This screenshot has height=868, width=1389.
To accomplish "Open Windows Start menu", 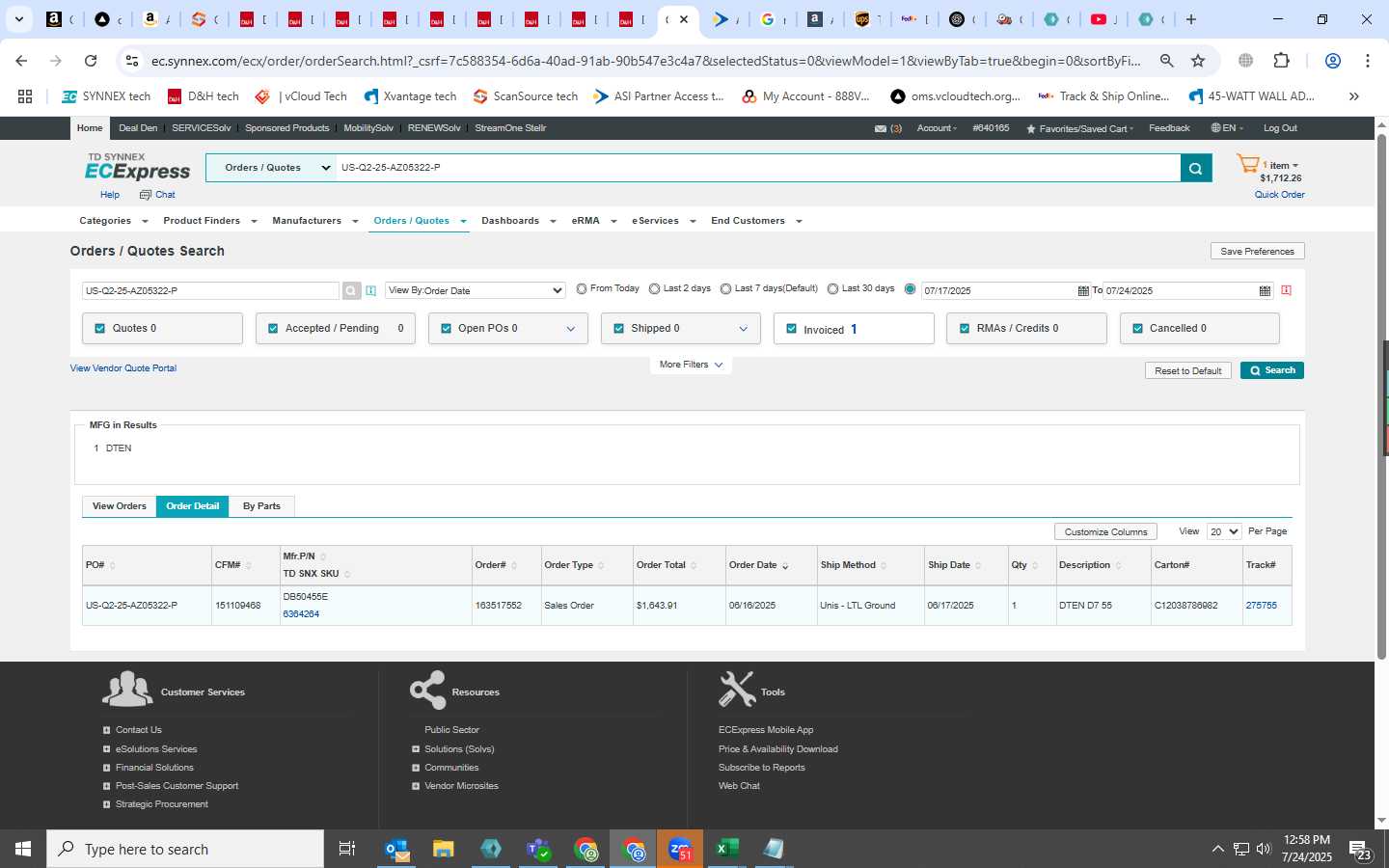I will tap(23, 849).
